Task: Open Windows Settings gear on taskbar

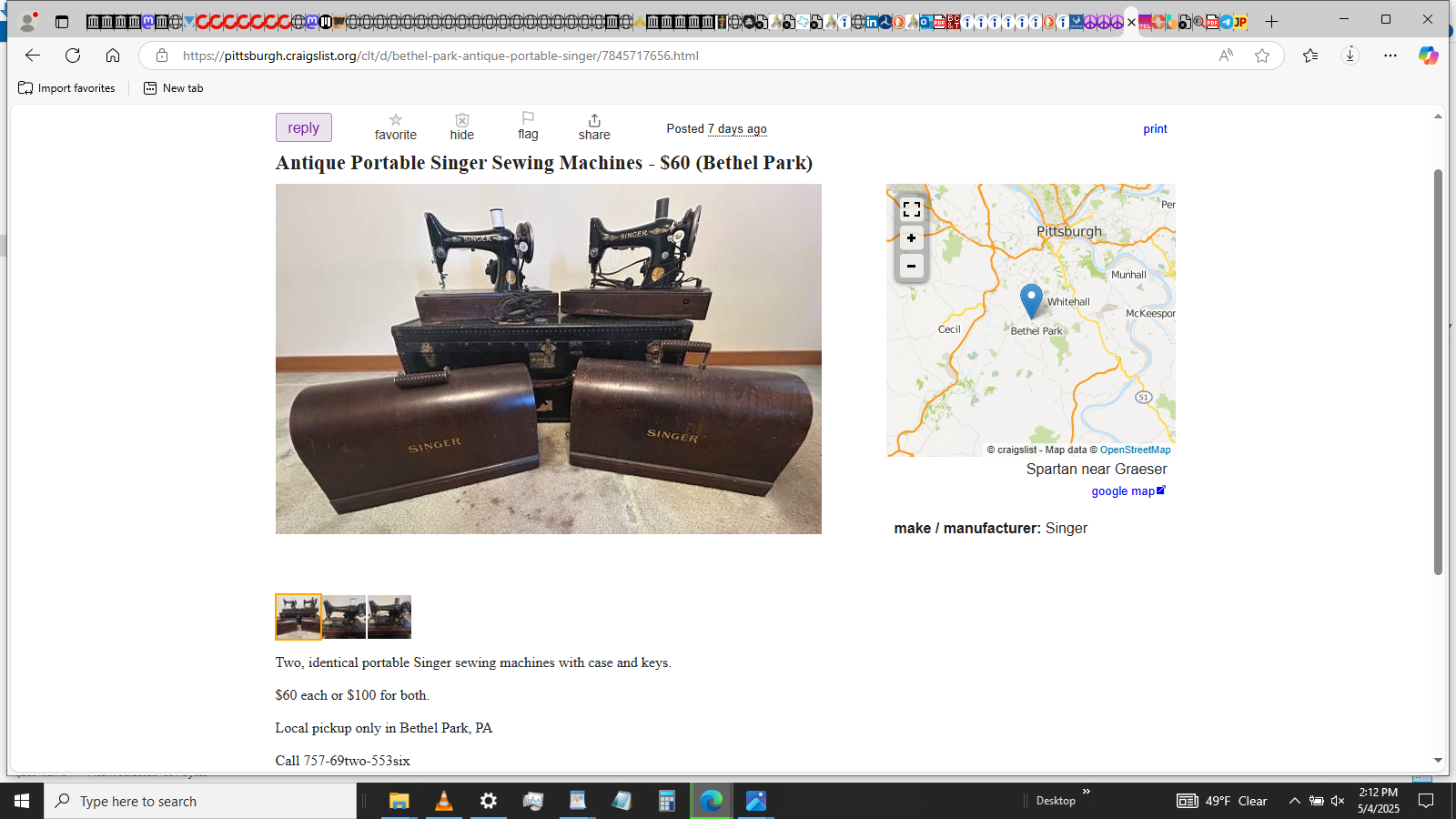Action: pyautogui.click(x=489, y=801)
